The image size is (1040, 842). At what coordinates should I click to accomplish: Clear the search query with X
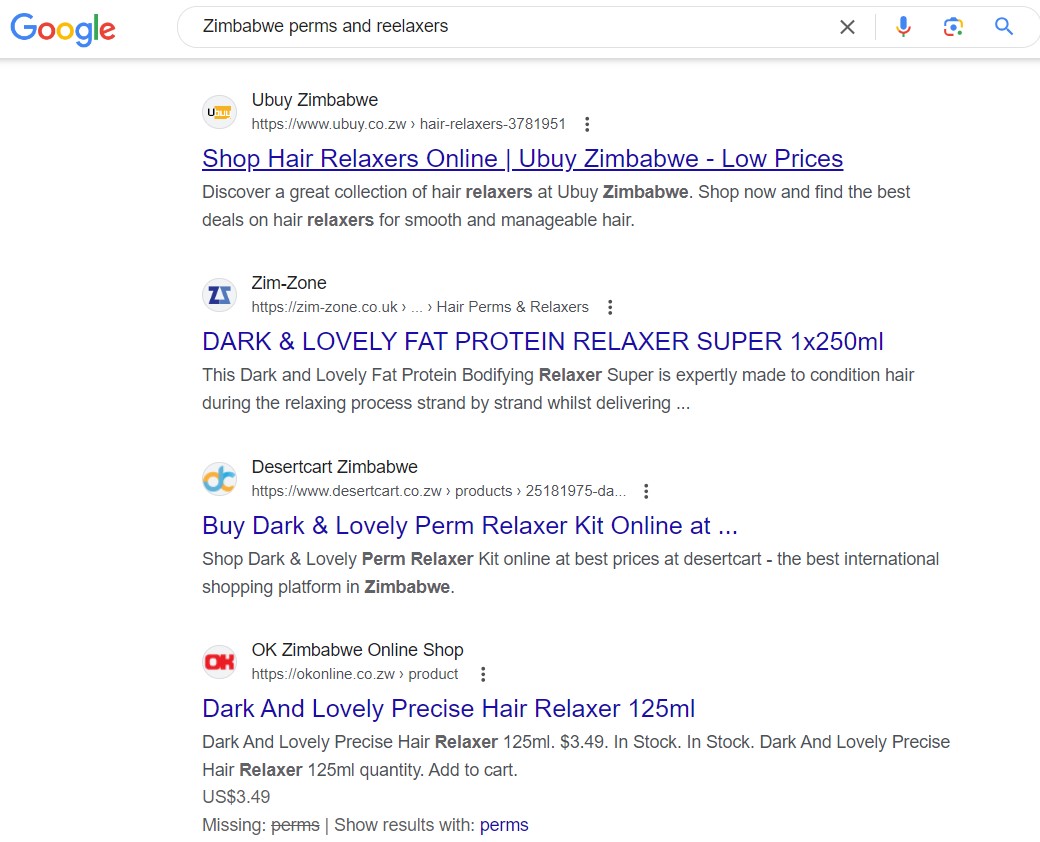pos(847,27)
